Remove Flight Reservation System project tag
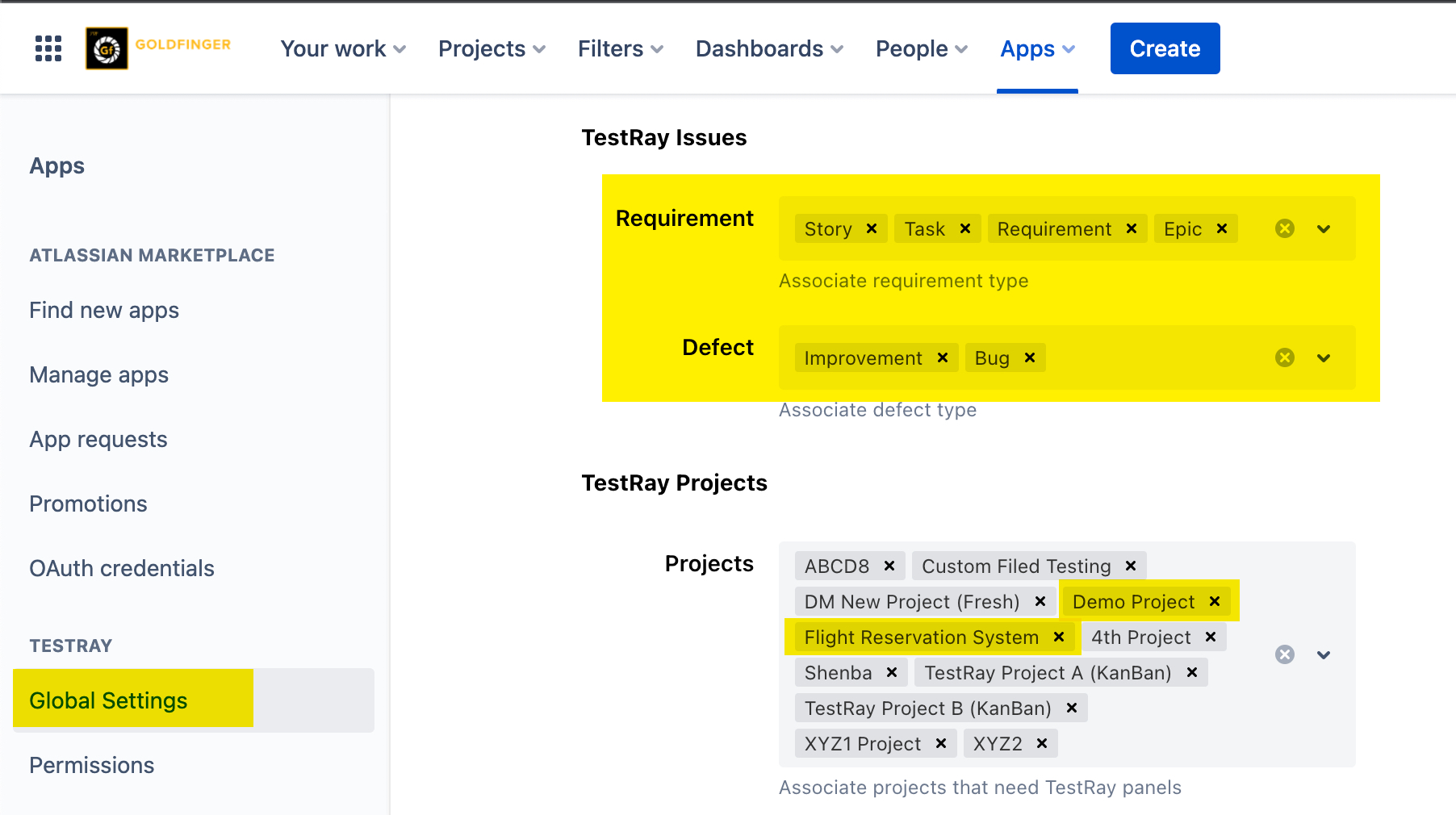 pyautogui.click(x=1059, y=637)
